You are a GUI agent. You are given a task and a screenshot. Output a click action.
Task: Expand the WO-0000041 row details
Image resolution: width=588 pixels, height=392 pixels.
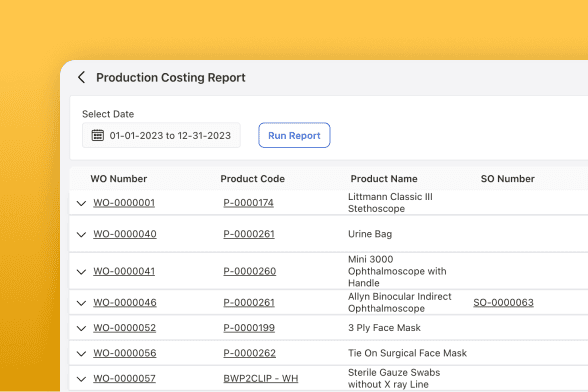(81, 272)
